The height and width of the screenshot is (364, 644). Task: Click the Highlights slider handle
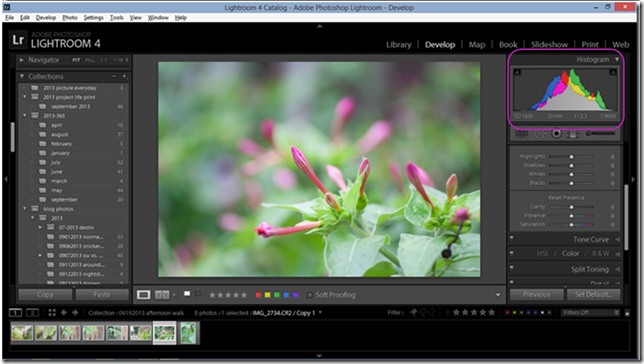pyautogui.click(x=571, y=157)
